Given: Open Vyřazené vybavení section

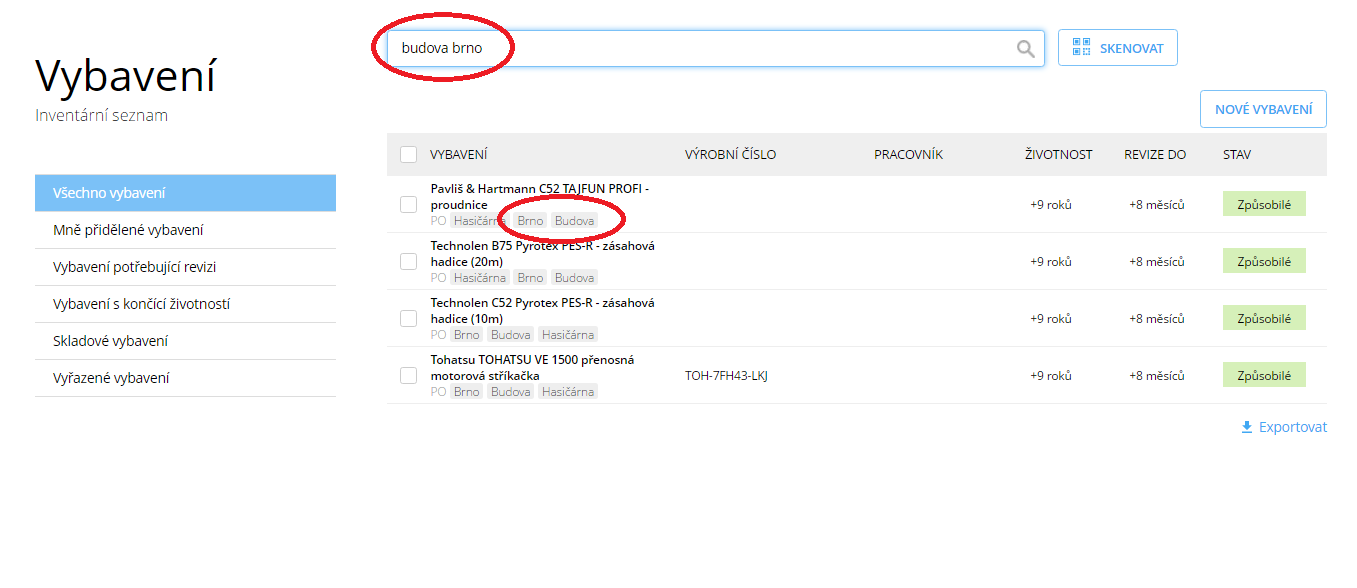Looking at the screenshot, I should pyautogui.click(x=185, y=378).
